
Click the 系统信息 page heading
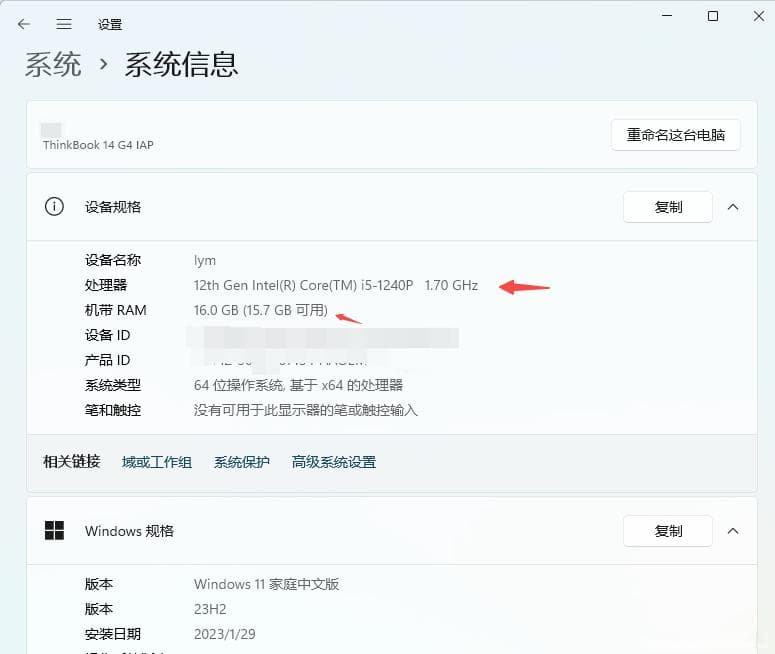click(x=181, y=64)
